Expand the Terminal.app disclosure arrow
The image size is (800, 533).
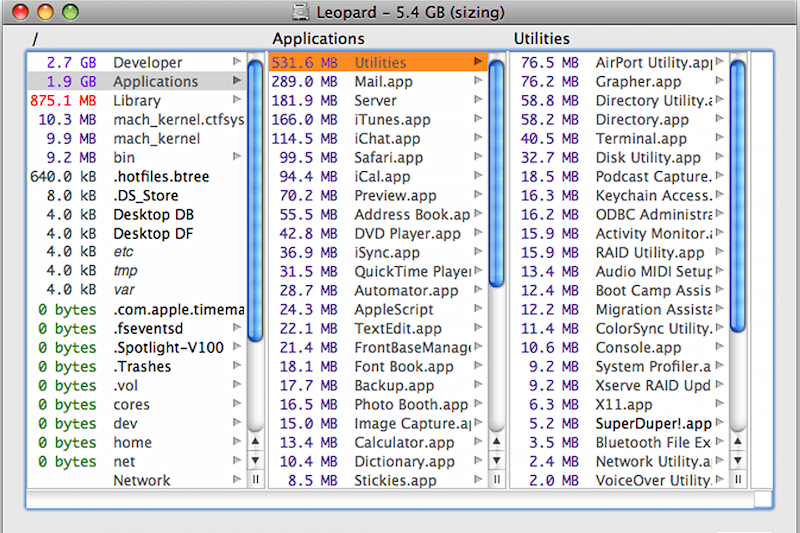(719, 138)
